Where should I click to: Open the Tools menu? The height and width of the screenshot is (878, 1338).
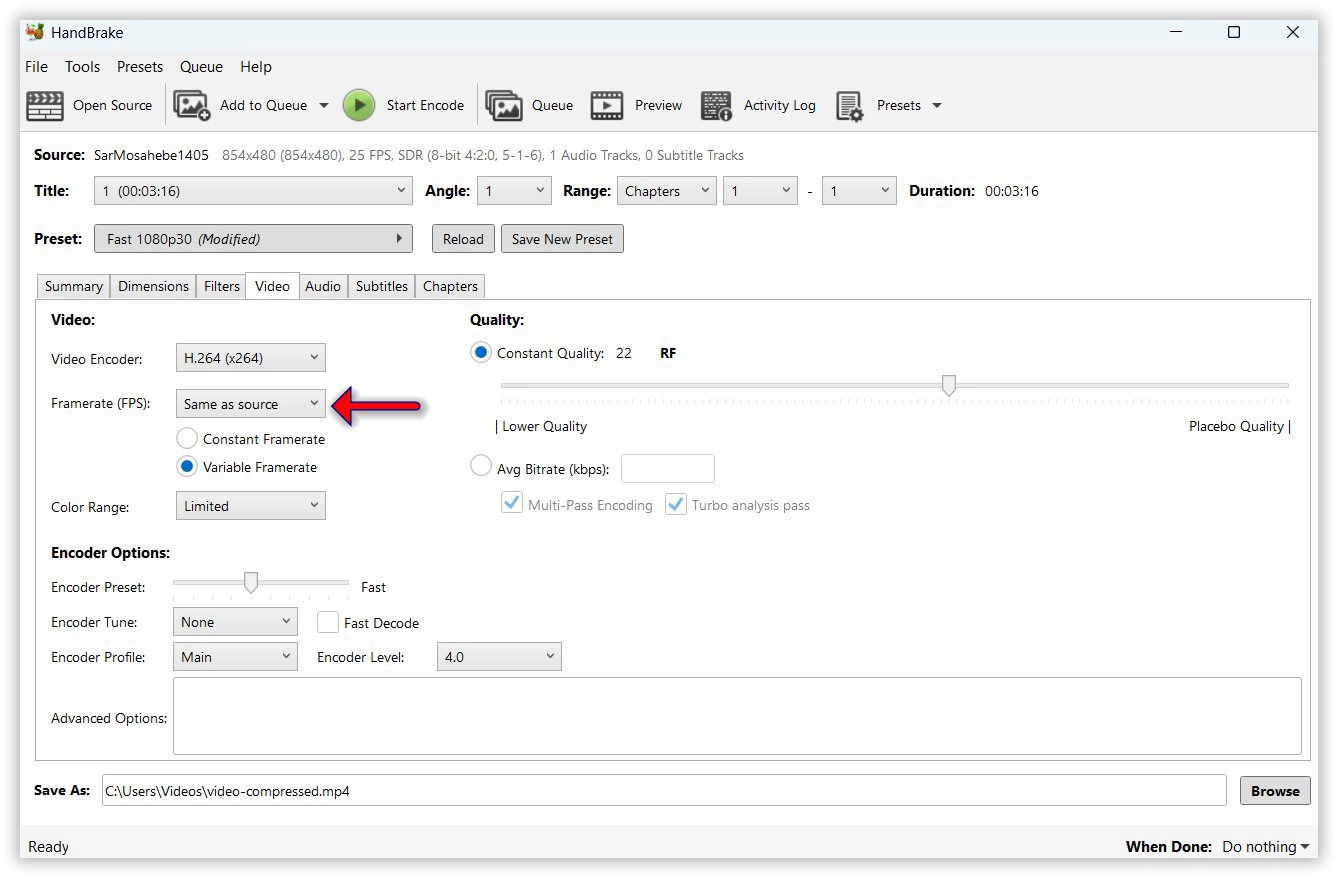coord(83,67)
